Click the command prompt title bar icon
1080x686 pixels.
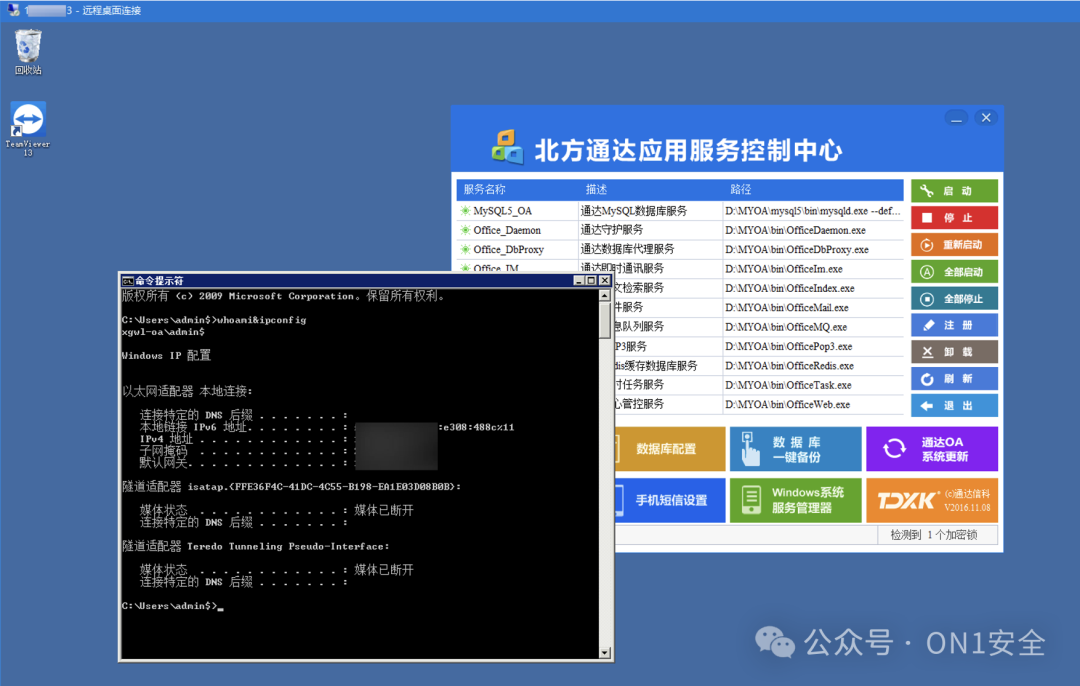tap(127, 281)
